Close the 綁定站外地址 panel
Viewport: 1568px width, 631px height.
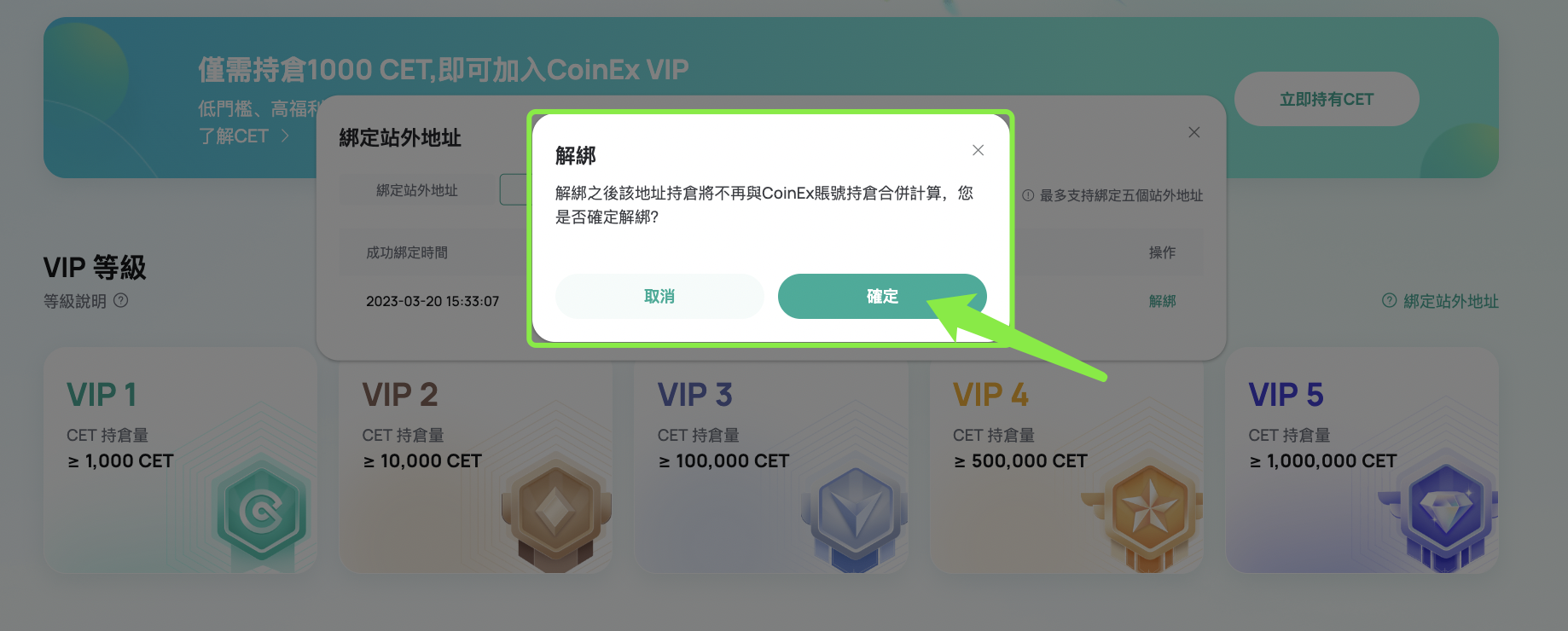click(x=1194, y=132)
